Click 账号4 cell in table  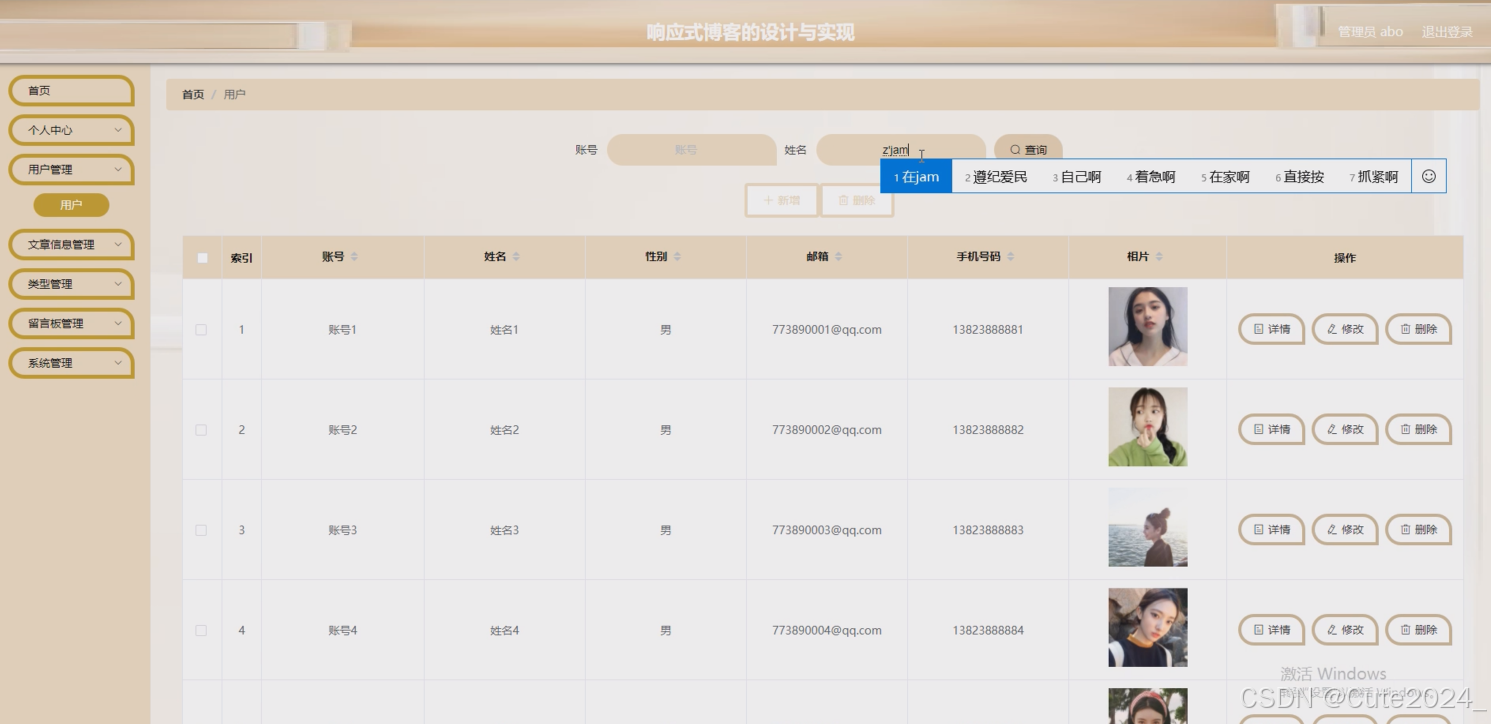343,631
